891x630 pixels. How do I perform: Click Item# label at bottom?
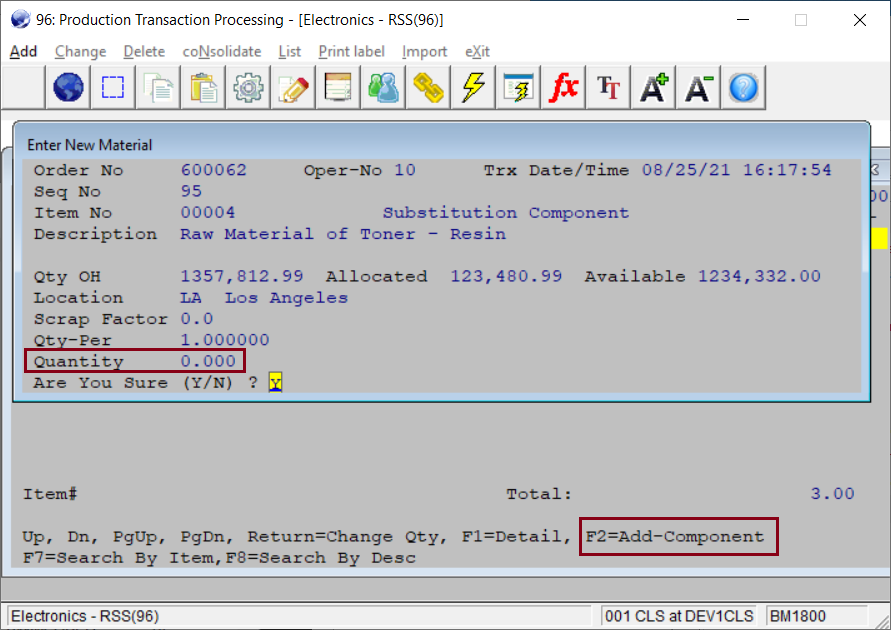tap(50, 494)
